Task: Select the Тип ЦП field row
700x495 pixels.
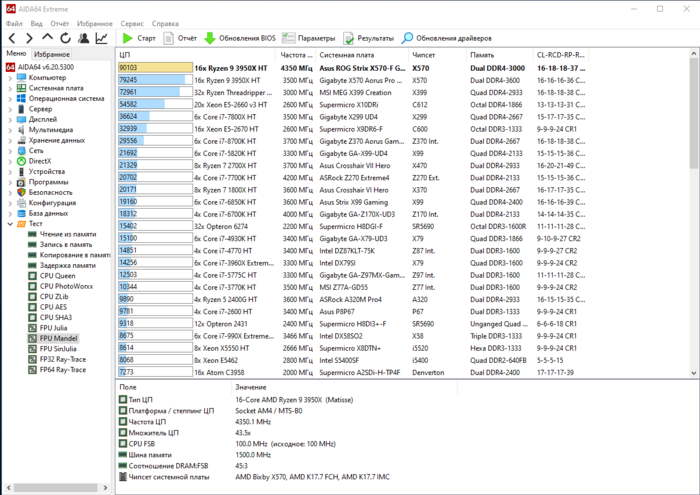Action: [x=286, y=399]
